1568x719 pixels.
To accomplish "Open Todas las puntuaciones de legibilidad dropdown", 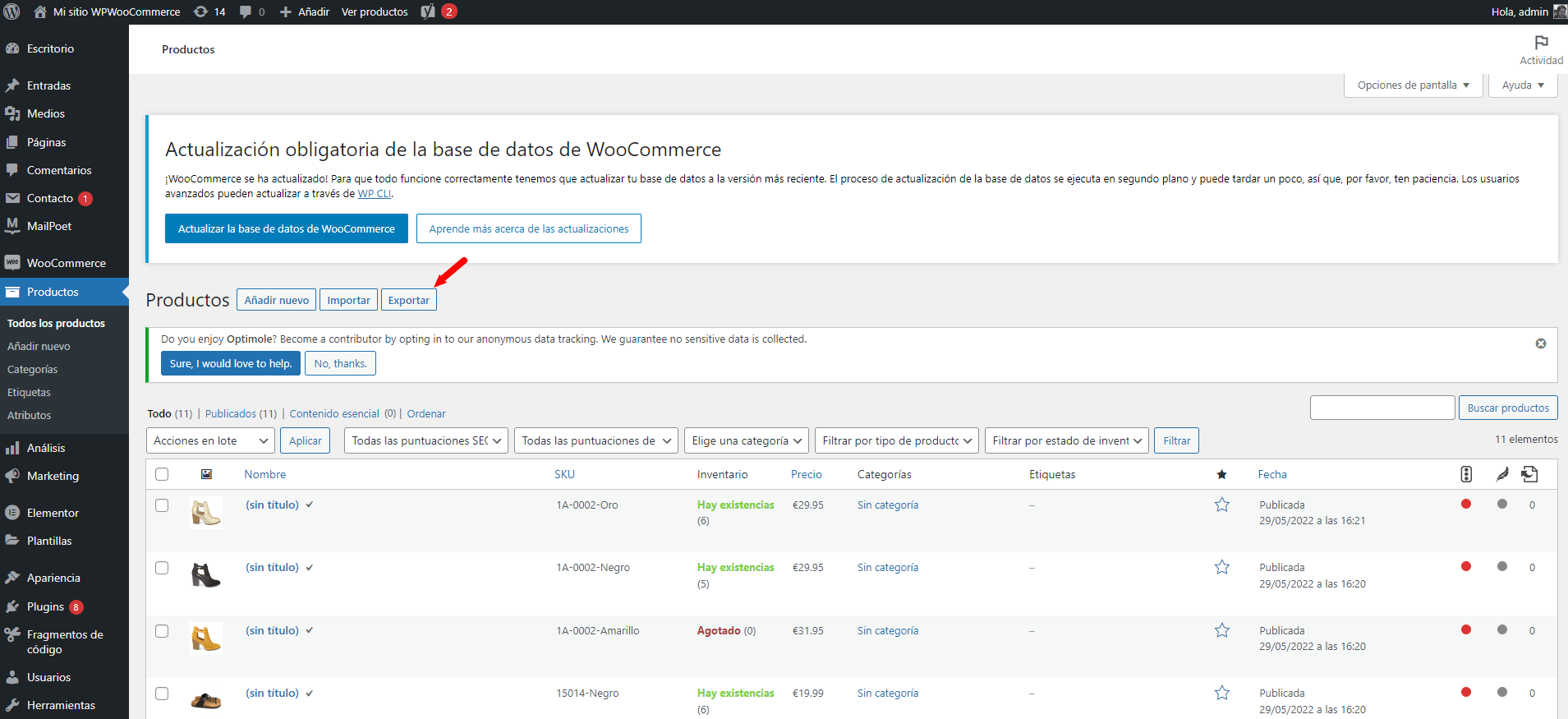I will 596,440.
